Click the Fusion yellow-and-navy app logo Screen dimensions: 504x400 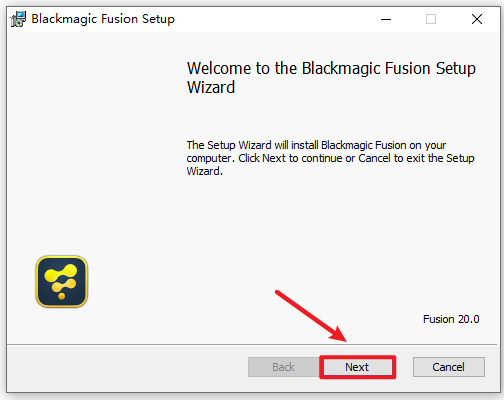click(62, 282)
